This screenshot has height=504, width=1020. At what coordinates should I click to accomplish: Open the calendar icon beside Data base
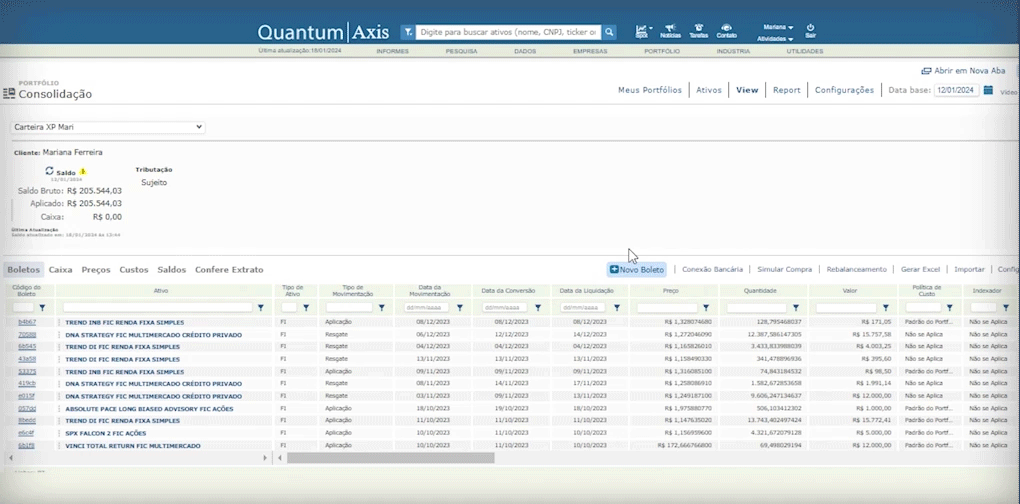tap(988, 90)
